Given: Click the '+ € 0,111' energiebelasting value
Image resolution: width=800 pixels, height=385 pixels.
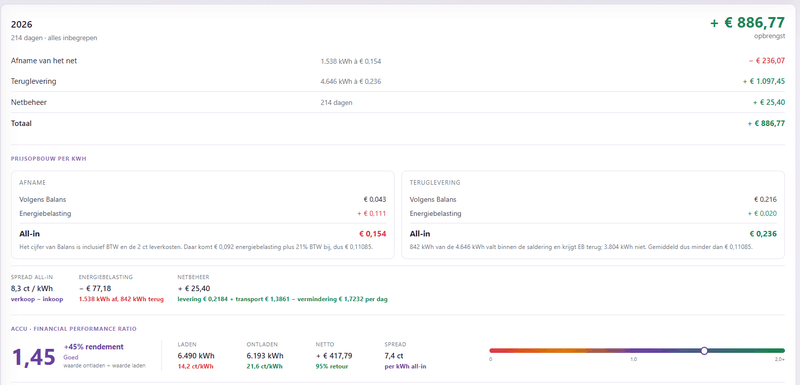Looking at the screenshot, I should [371, 214].
